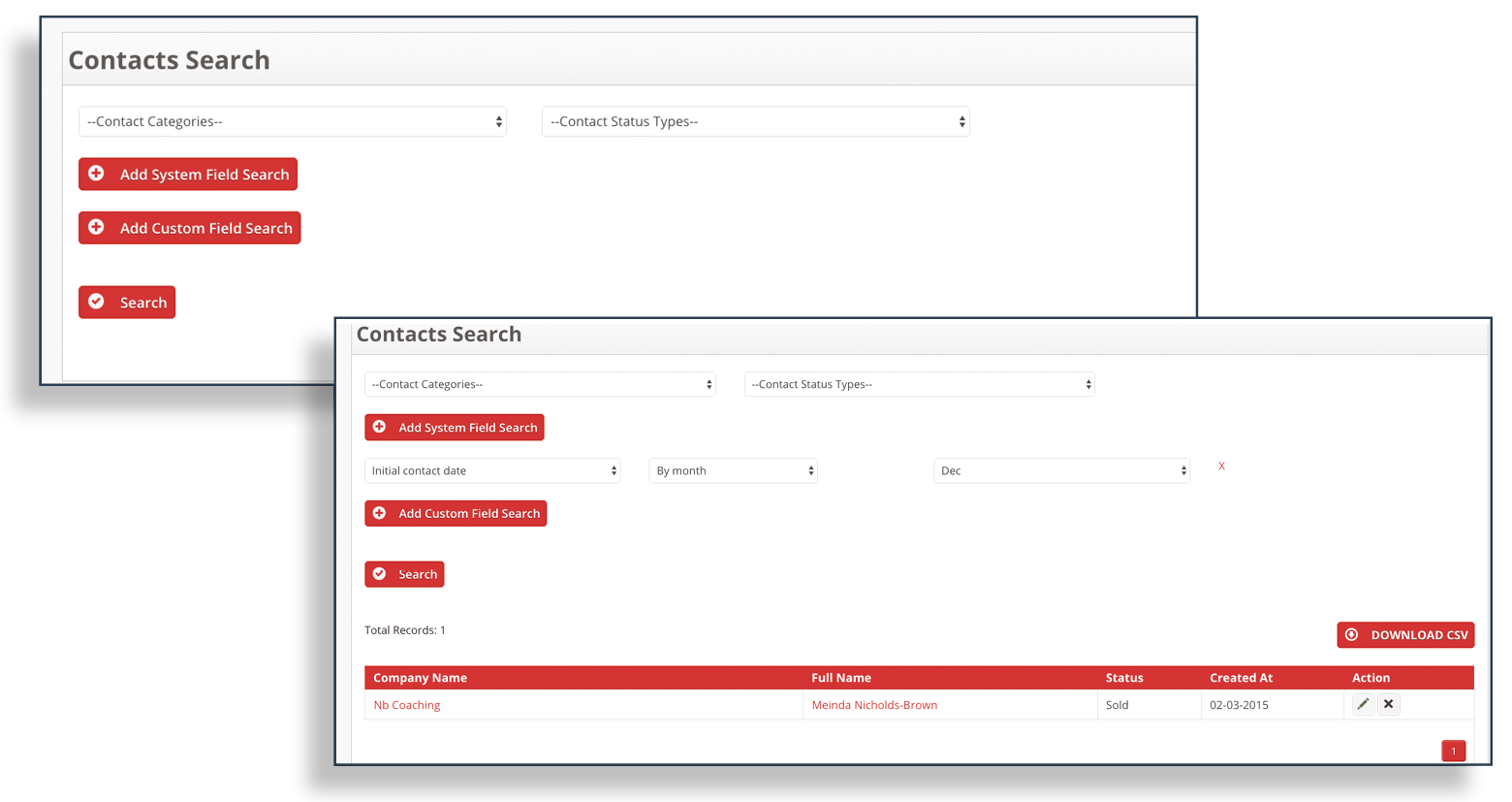Image resolution: width=1512 pixels, height=802 pixels.
Task: Click Search button in back window
Action: pyautogui.click(x=127, y=303)
